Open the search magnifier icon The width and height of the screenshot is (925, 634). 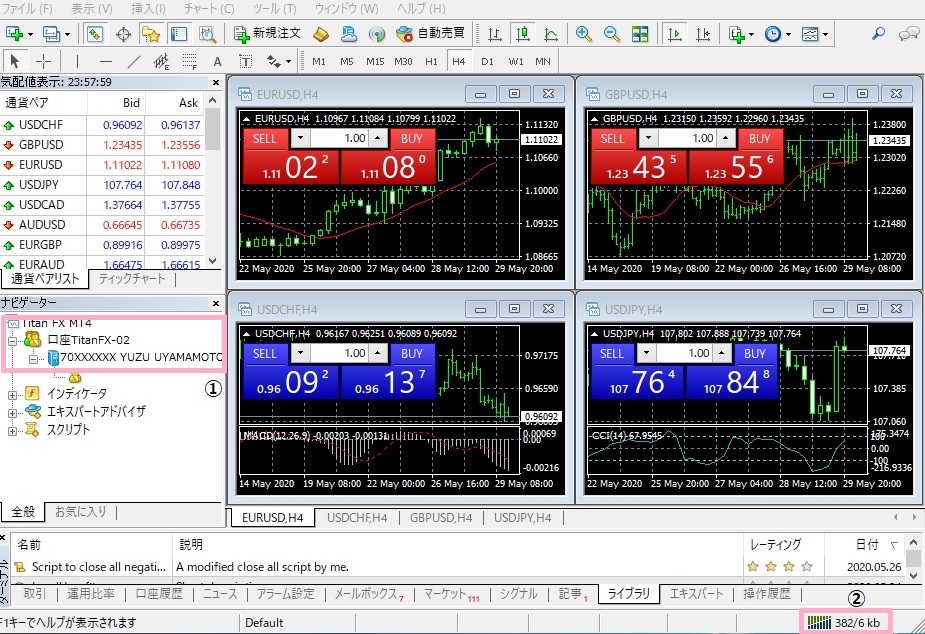[878, 34]
